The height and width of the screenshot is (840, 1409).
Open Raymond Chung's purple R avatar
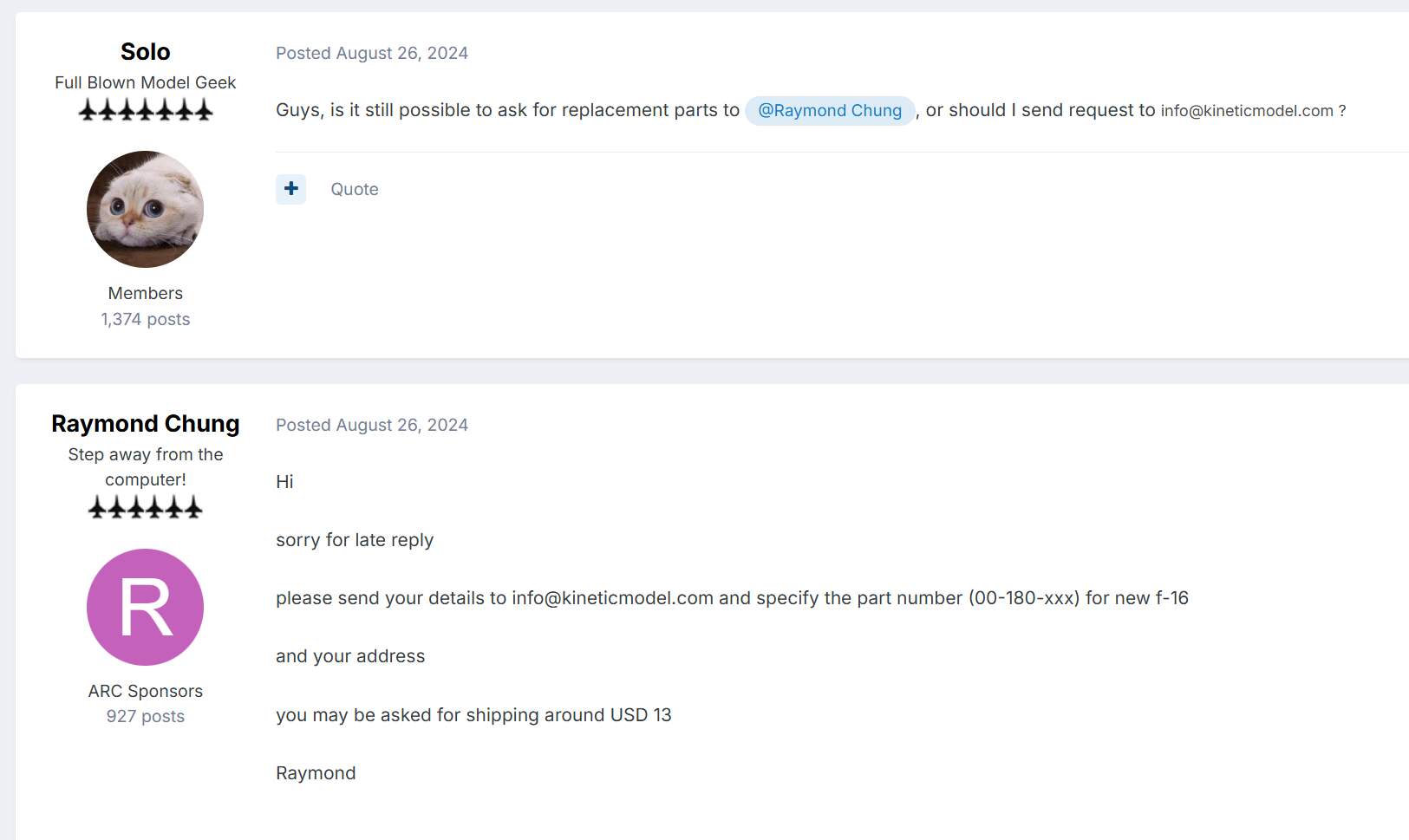click(146, 607)
